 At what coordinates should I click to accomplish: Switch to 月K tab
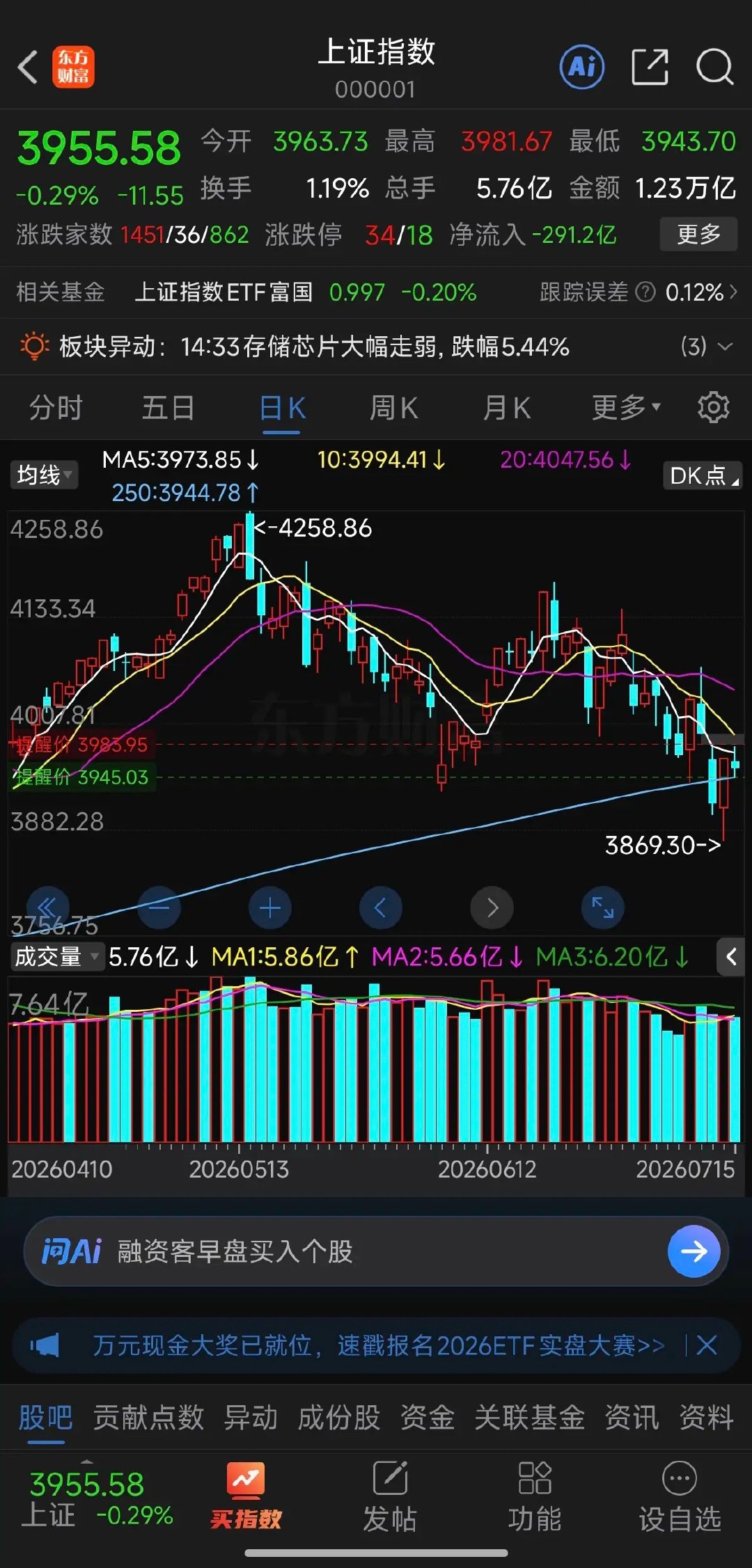[x=507, y=408]
